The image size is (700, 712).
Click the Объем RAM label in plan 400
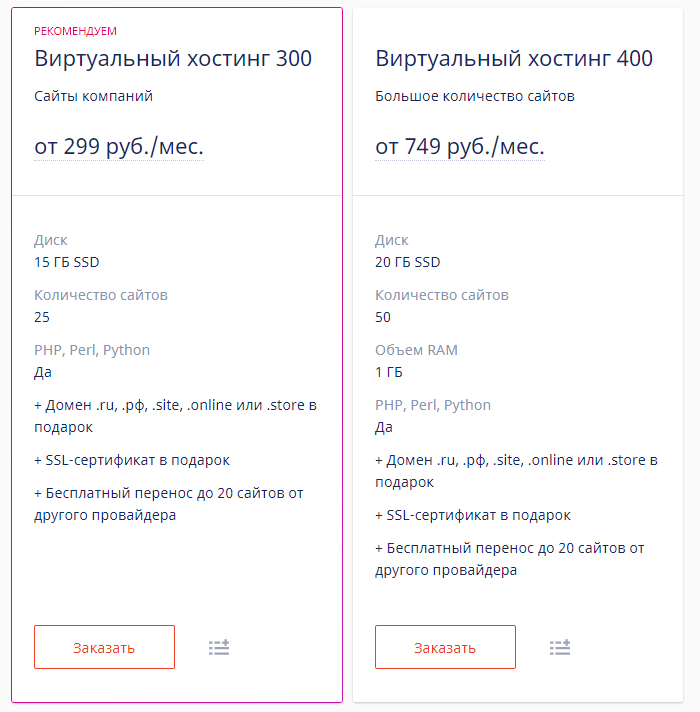coord(416,350)
